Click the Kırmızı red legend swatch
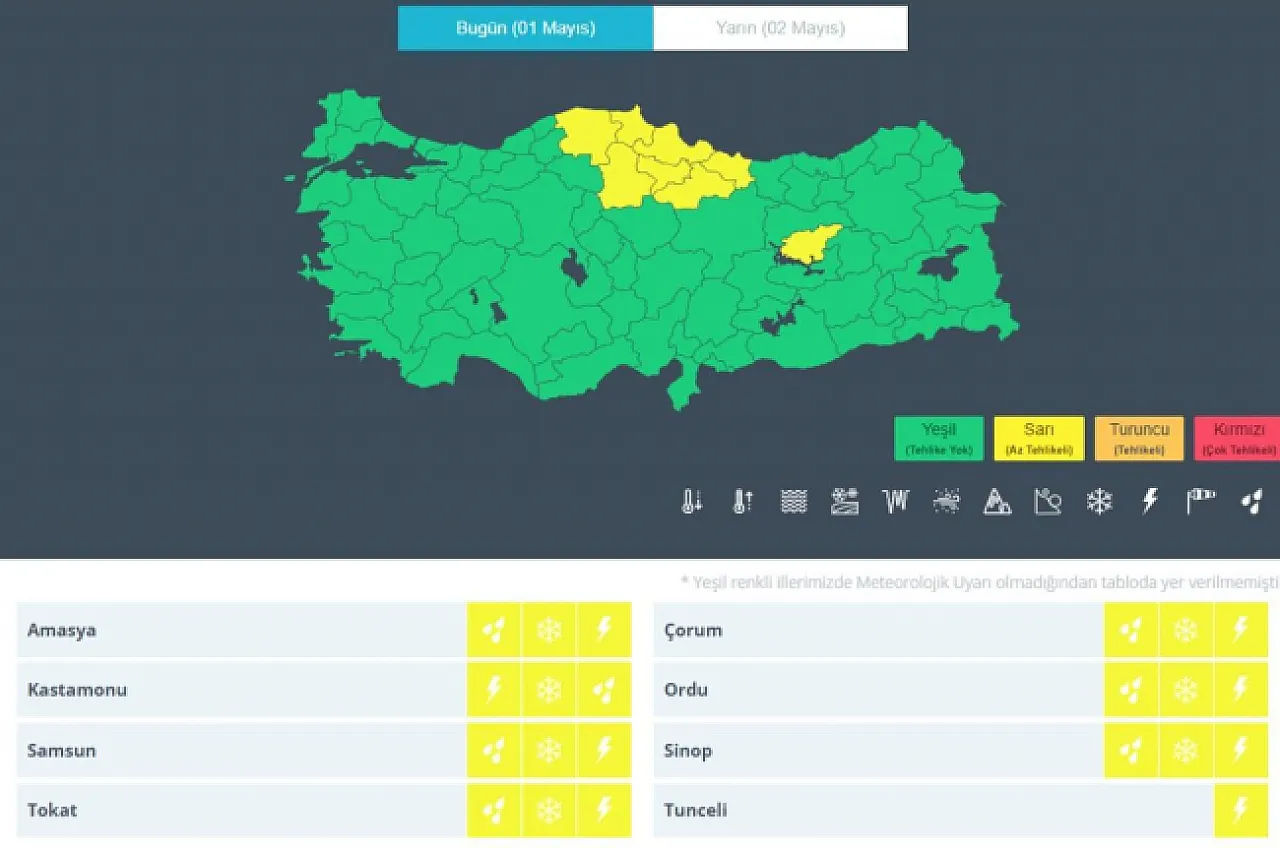The image size is (1280, 848). 1238,439
